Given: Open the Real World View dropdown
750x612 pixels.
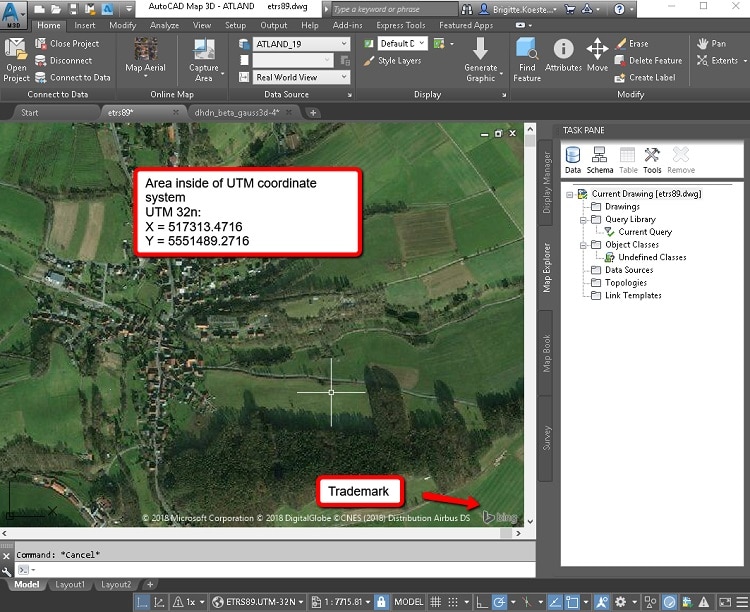Looking at the screenshot, I should tap(301, 77).
